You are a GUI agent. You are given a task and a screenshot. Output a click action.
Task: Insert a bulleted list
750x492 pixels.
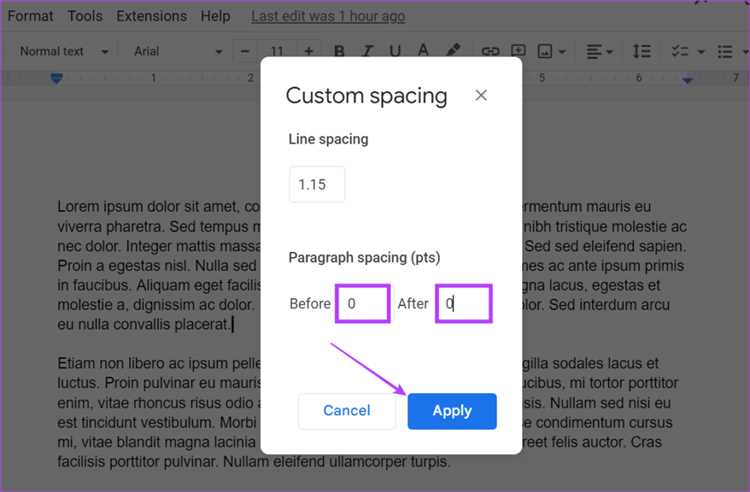(725, 51)
